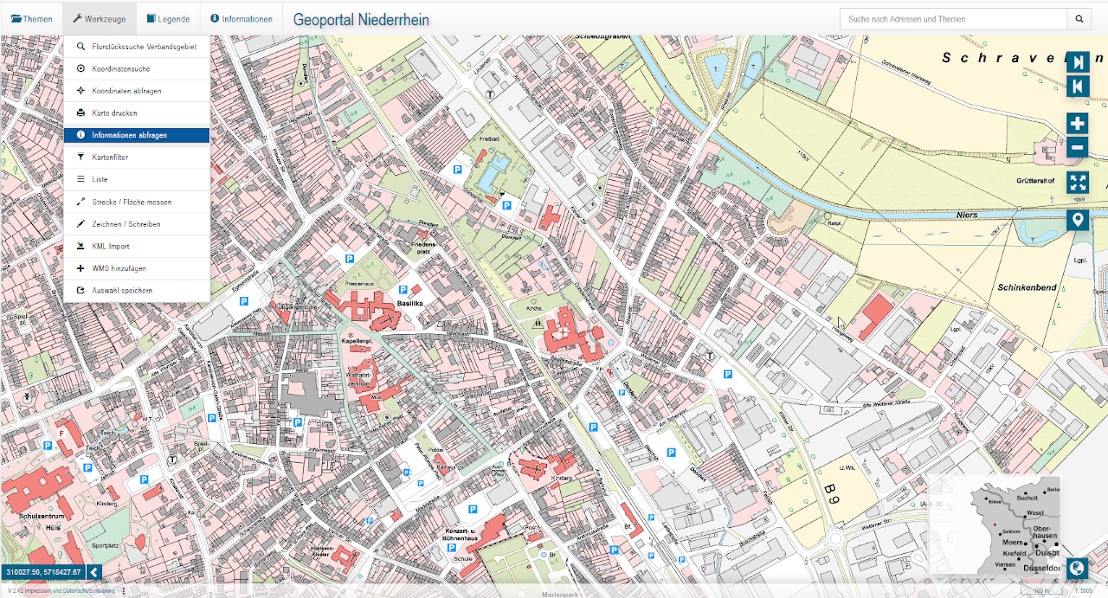
Task: Click the parking icon beside Basilika
Action: (403, 290)
